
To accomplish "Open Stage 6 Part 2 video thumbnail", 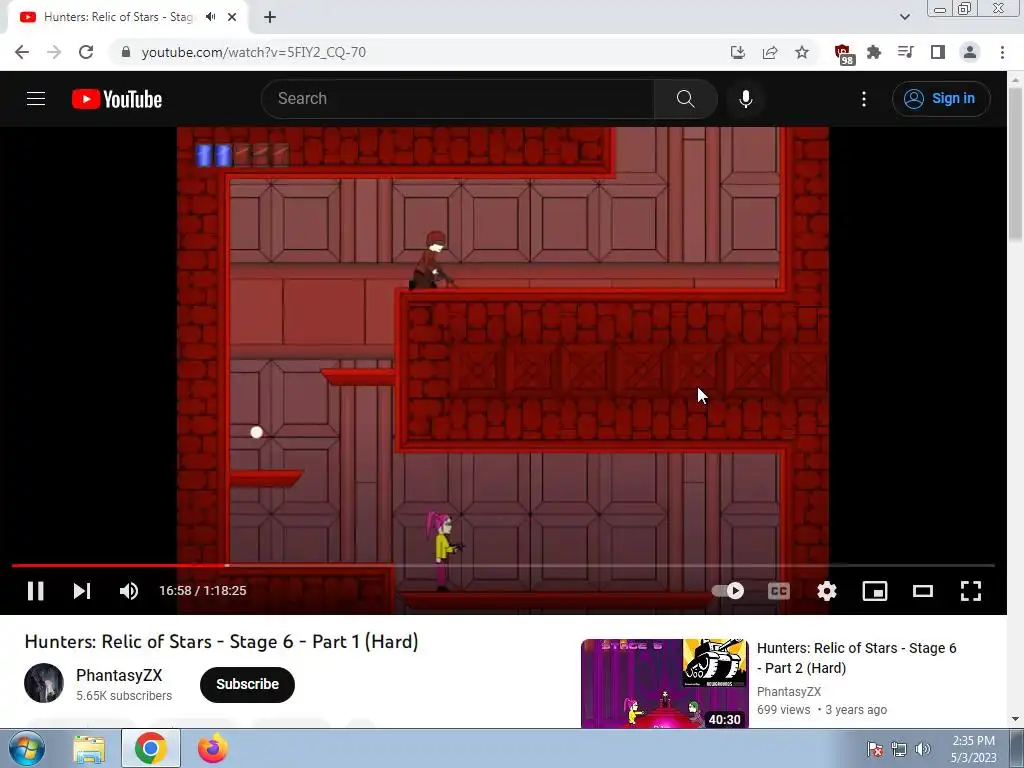I will pos(665,683).
